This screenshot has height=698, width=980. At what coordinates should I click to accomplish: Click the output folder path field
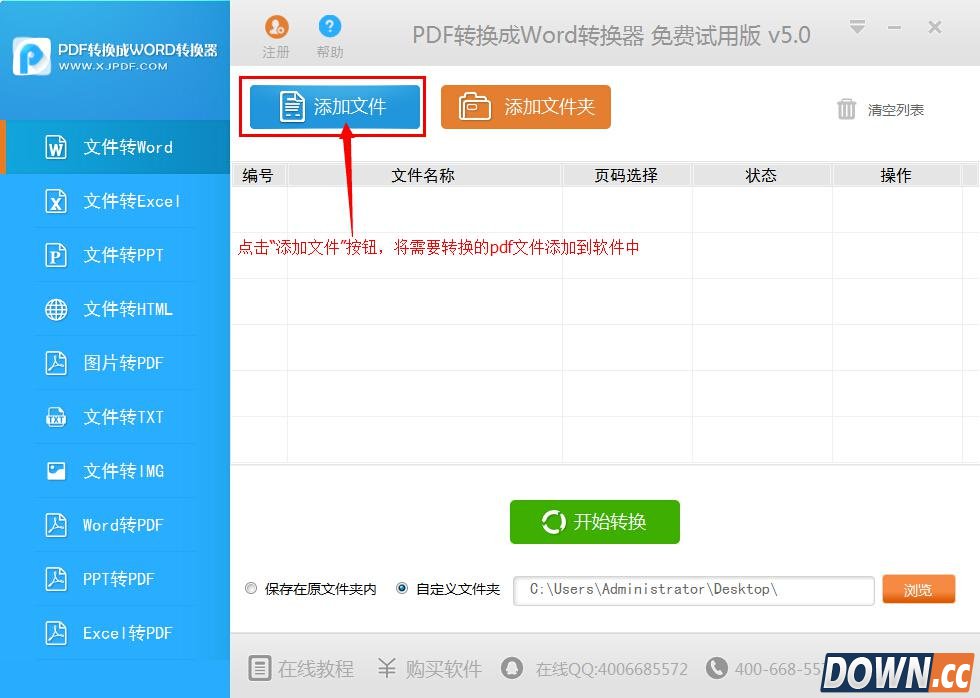[693, 590]
